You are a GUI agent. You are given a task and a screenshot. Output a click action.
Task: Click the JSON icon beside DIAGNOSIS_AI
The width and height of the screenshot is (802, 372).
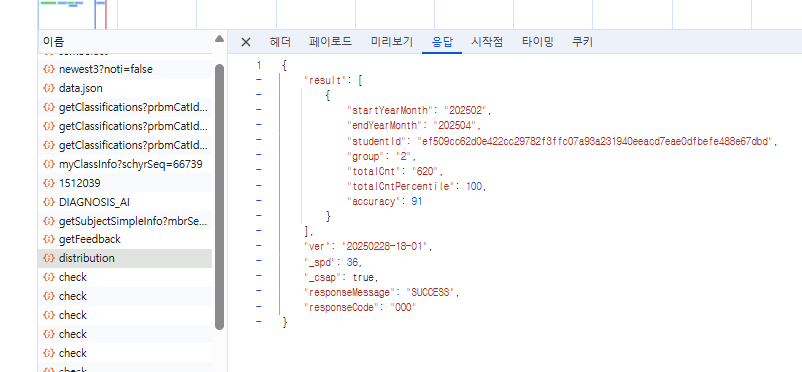(x=49, y=202)
